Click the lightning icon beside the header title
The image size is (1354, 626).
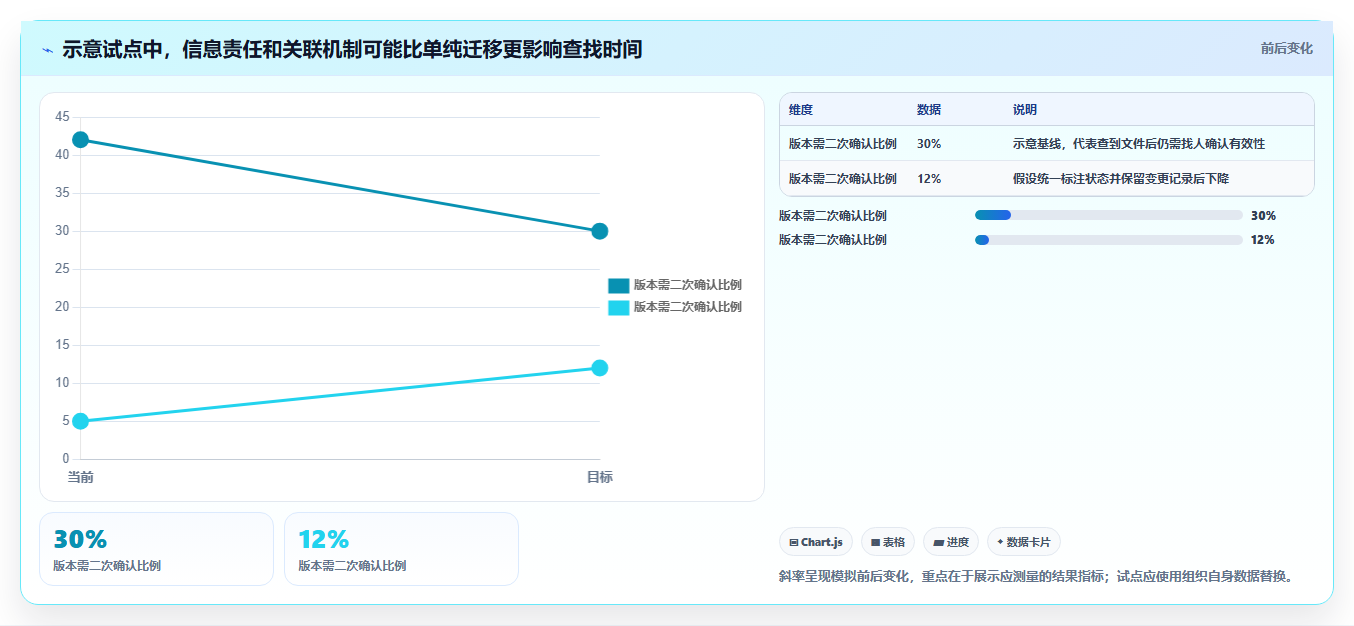pos(47,49)
